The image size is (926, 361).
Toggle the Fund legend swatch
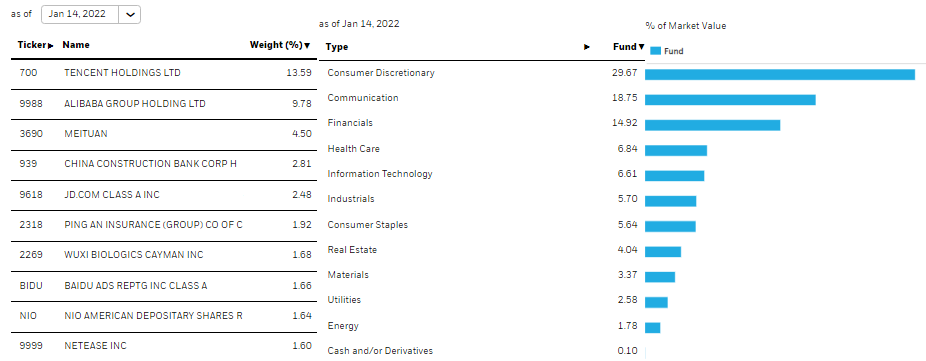pyautogui.click(x=656, y=51)
